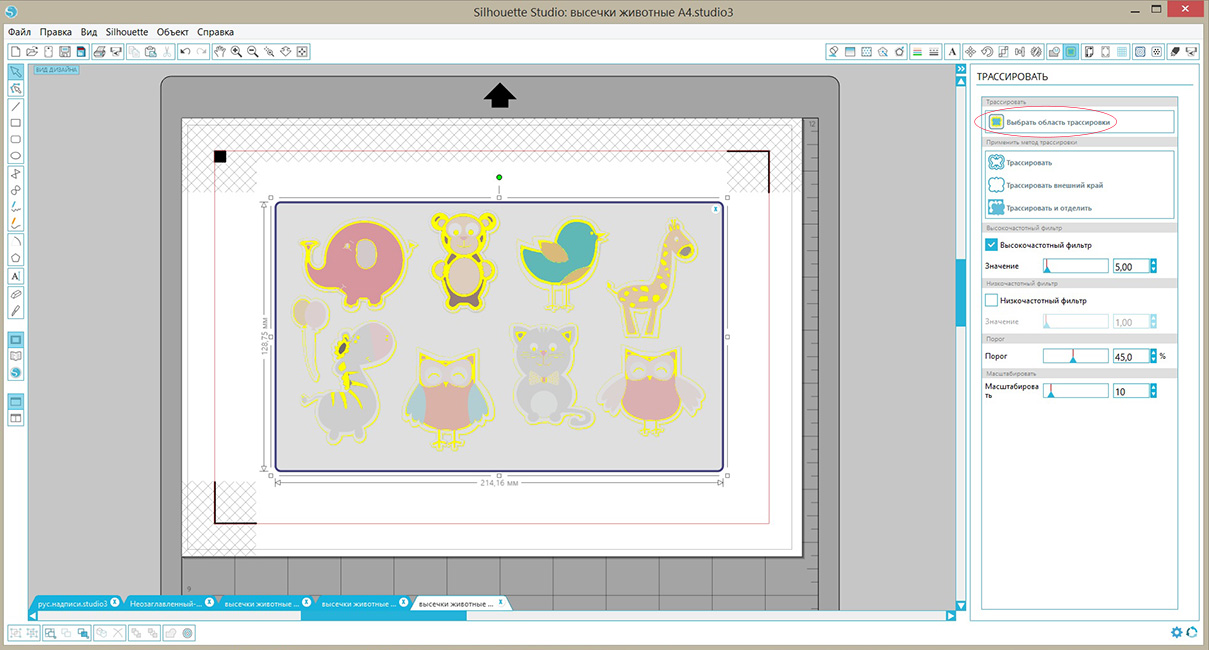Open preferences via the gear icon
This screenshot has width=1209, height=650.
1177,632
